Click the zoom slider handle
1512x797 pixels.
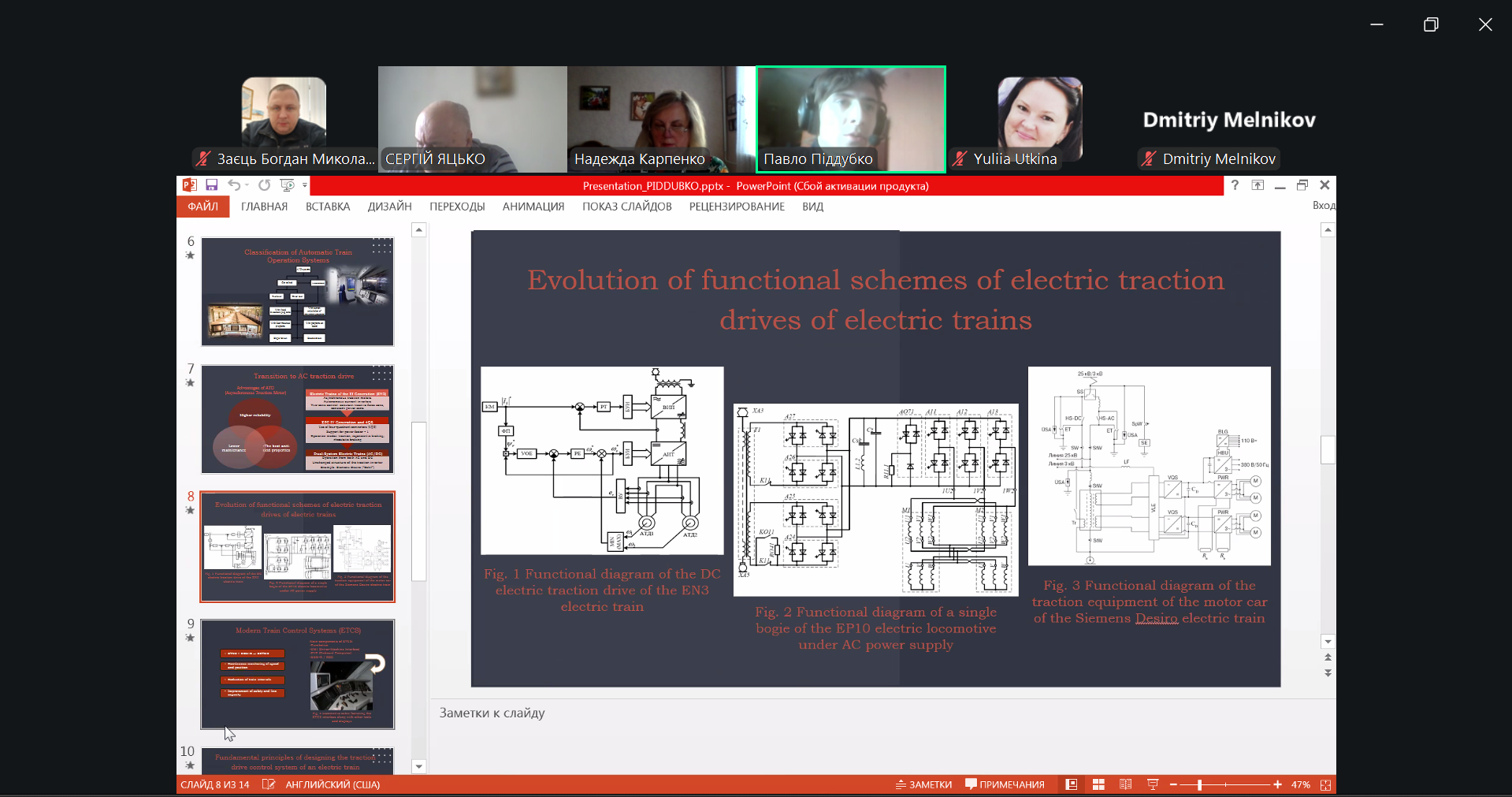[x=1199, y=785]
